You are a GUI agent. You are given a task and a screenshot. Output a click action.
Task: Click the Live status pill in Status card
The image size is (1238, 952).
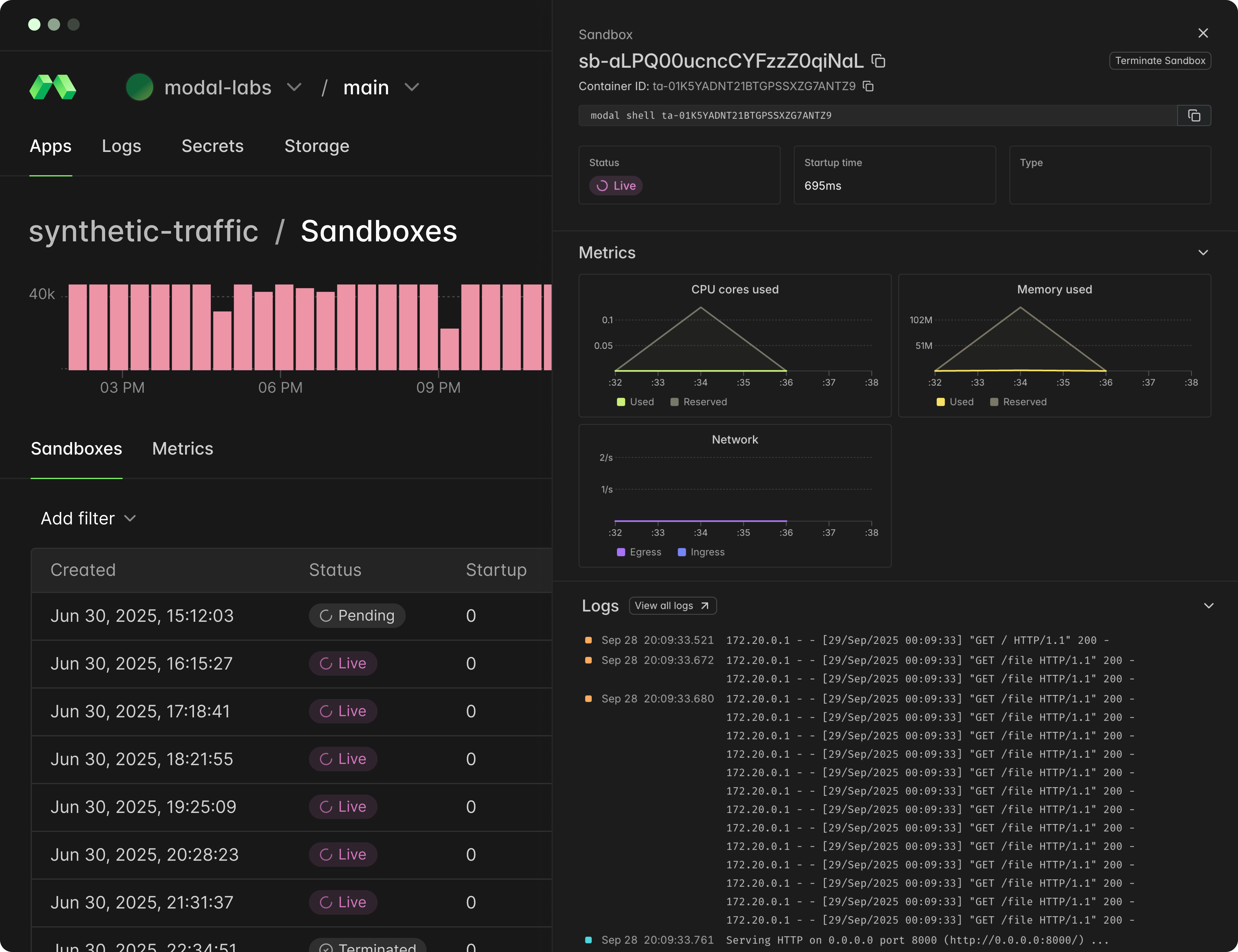click(616, 185)
